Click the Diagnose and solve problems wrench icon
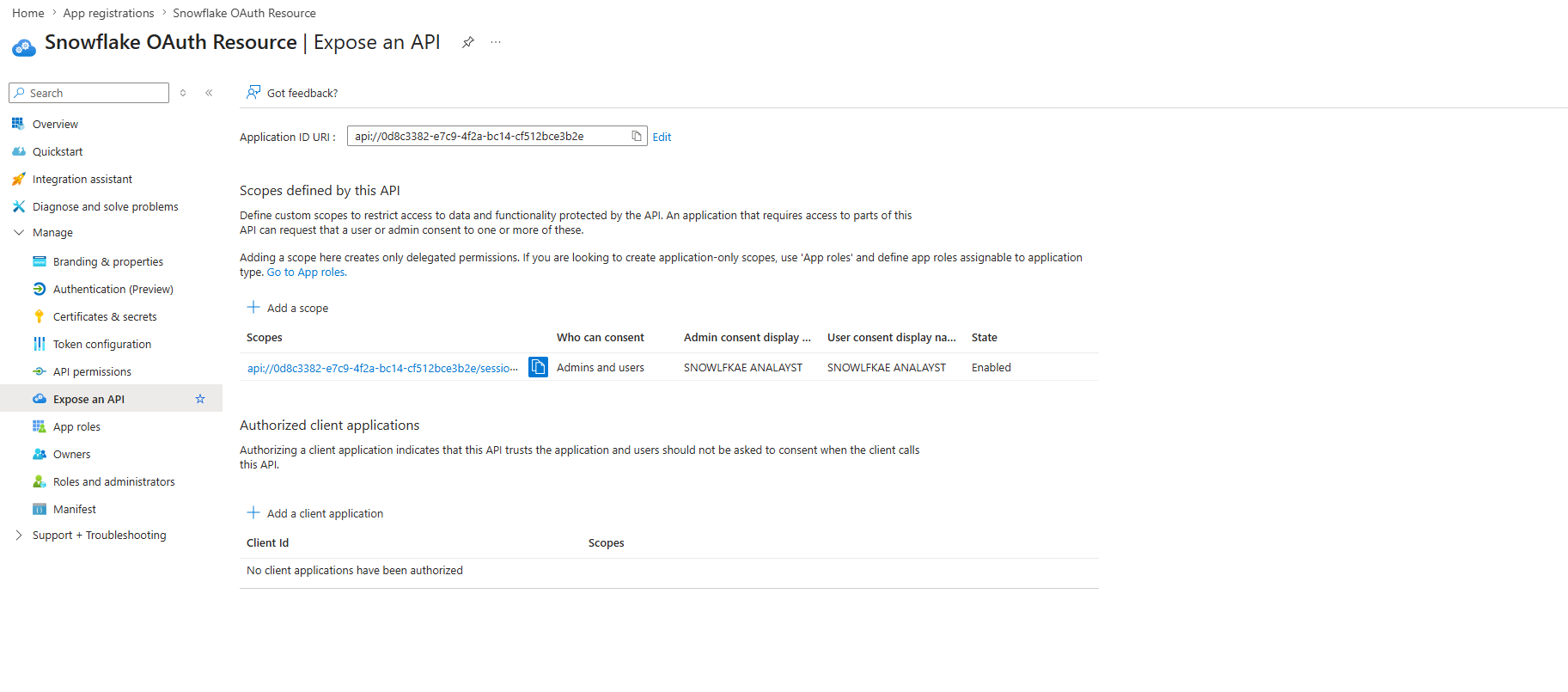The height and width of the screenshot is (692, 1568). 18,206
